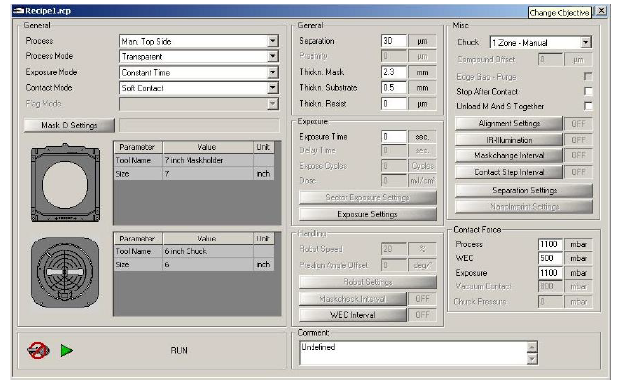
Task: Open IR-Illumination settings
Action: click(x=509, y=140)
